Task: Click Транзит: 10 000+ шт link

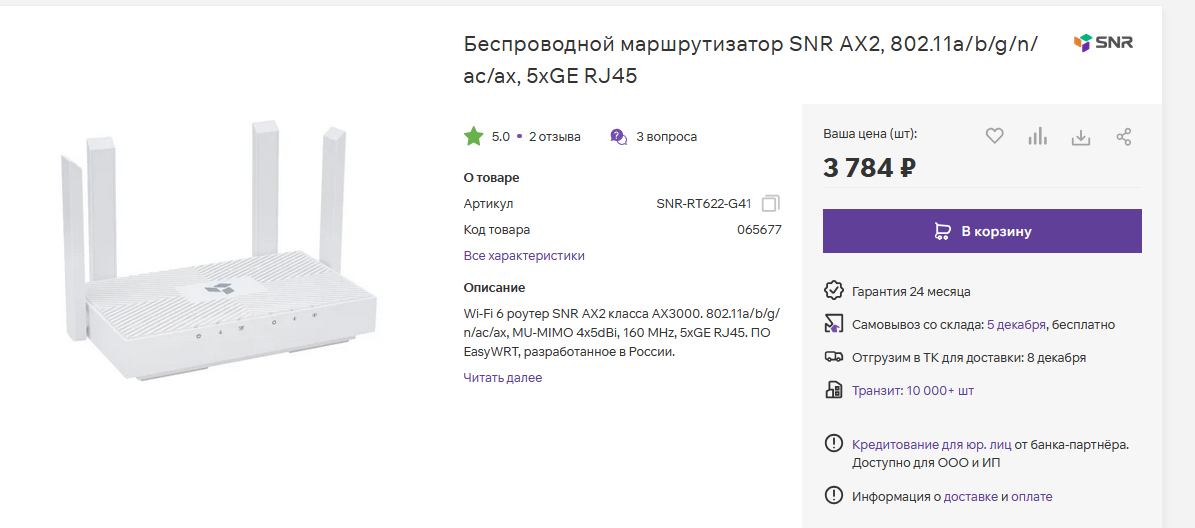Action: point(913,390)
